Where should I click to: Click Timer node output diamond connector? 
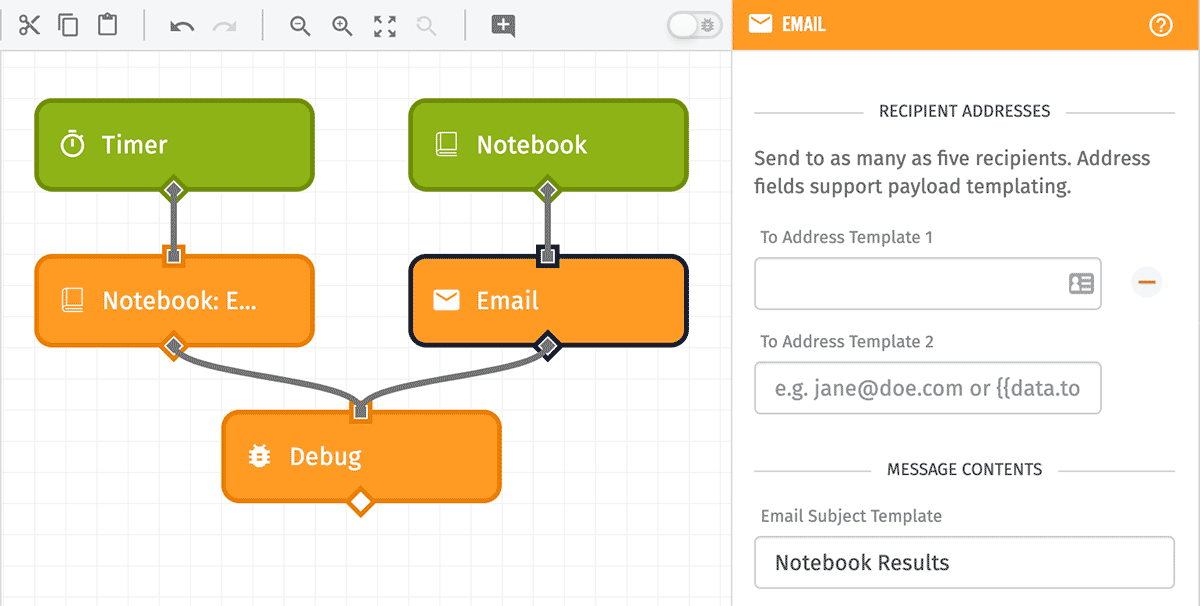(174, 189)
